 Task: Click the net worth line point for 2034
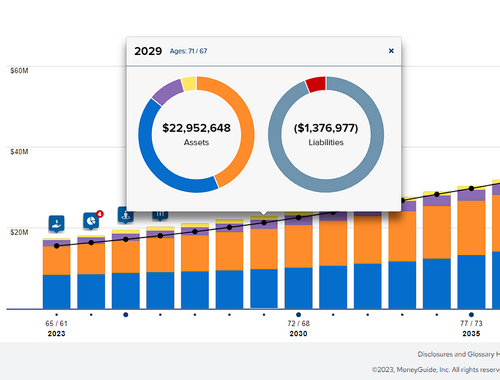point(437,194)
